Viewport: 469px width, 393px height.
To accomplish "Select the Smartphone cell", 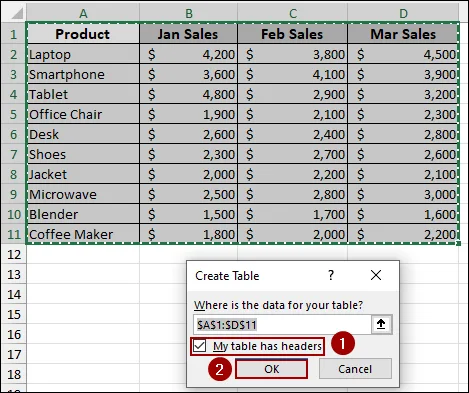I will tap(83, 74).
